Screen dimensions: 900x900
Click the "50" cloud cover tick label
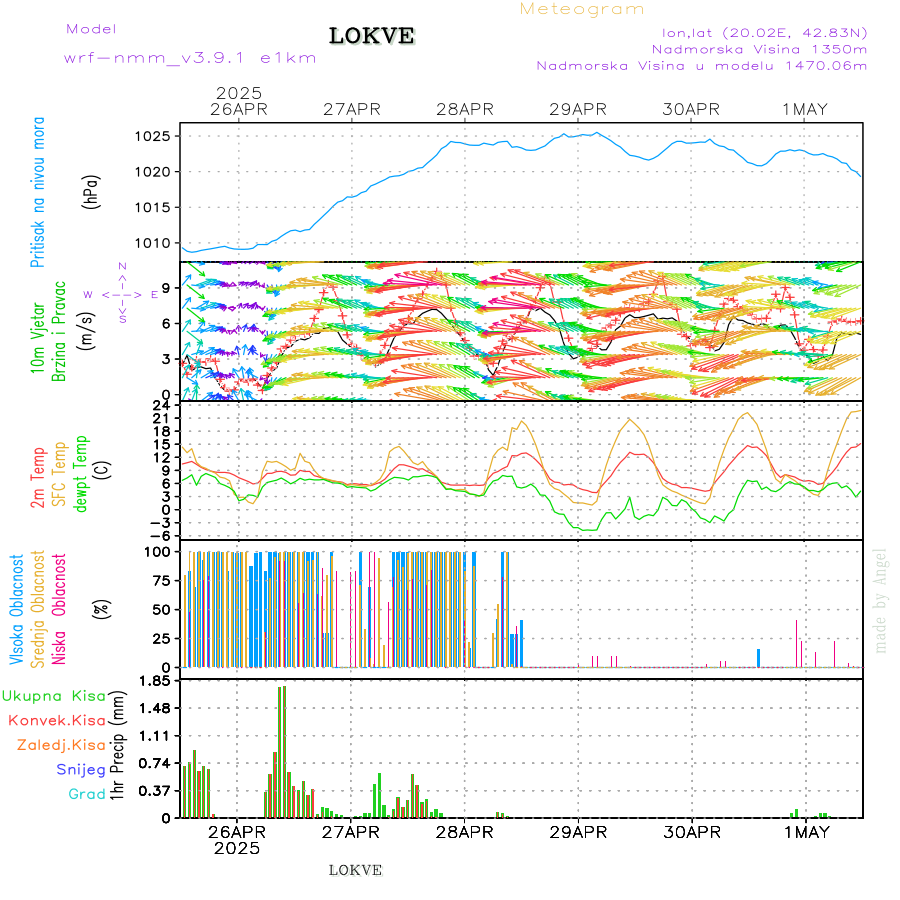click(162, 610)
